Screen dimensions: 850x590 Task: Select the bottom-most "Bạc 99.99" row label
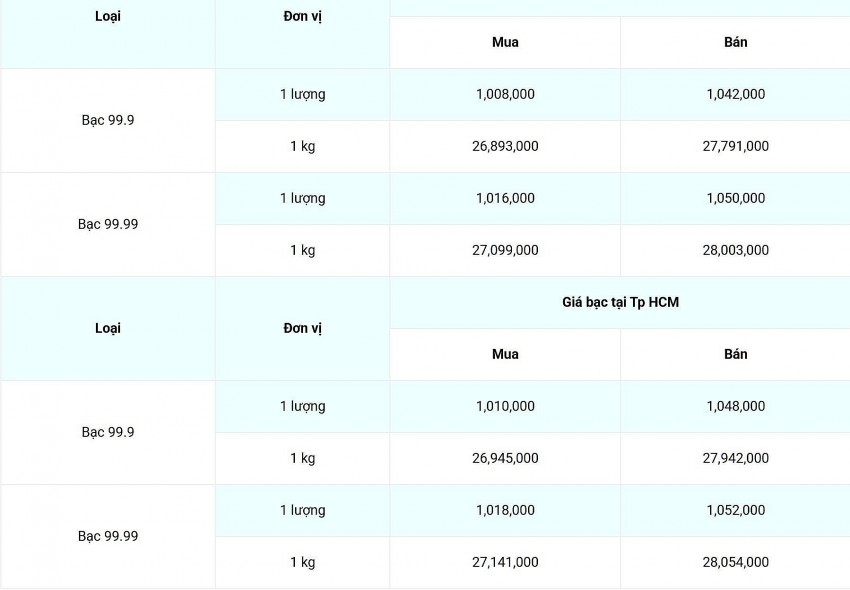point(108,536)
